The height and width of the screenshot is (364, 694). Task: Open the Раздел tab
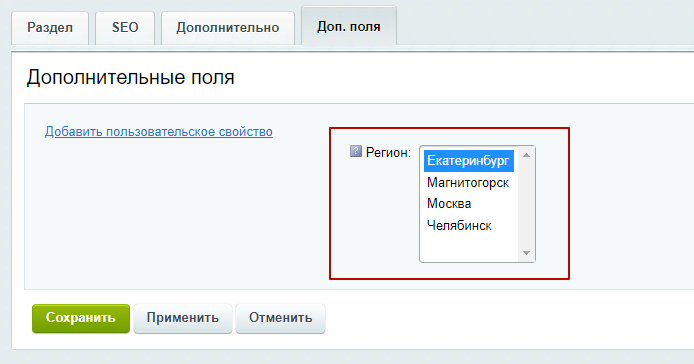50,28
